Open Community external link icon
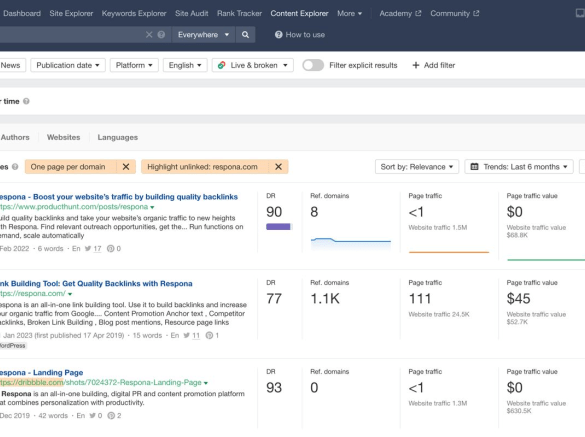The height and width of the screenshot is (437, 585). (476, 13)
